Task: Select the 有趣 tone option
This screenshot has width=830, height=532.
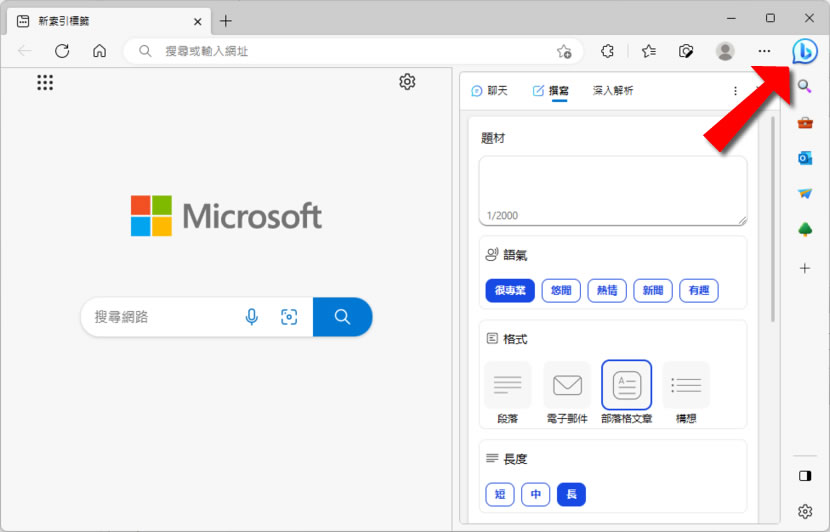Action: pyautogui.click(x=699, y=290)
